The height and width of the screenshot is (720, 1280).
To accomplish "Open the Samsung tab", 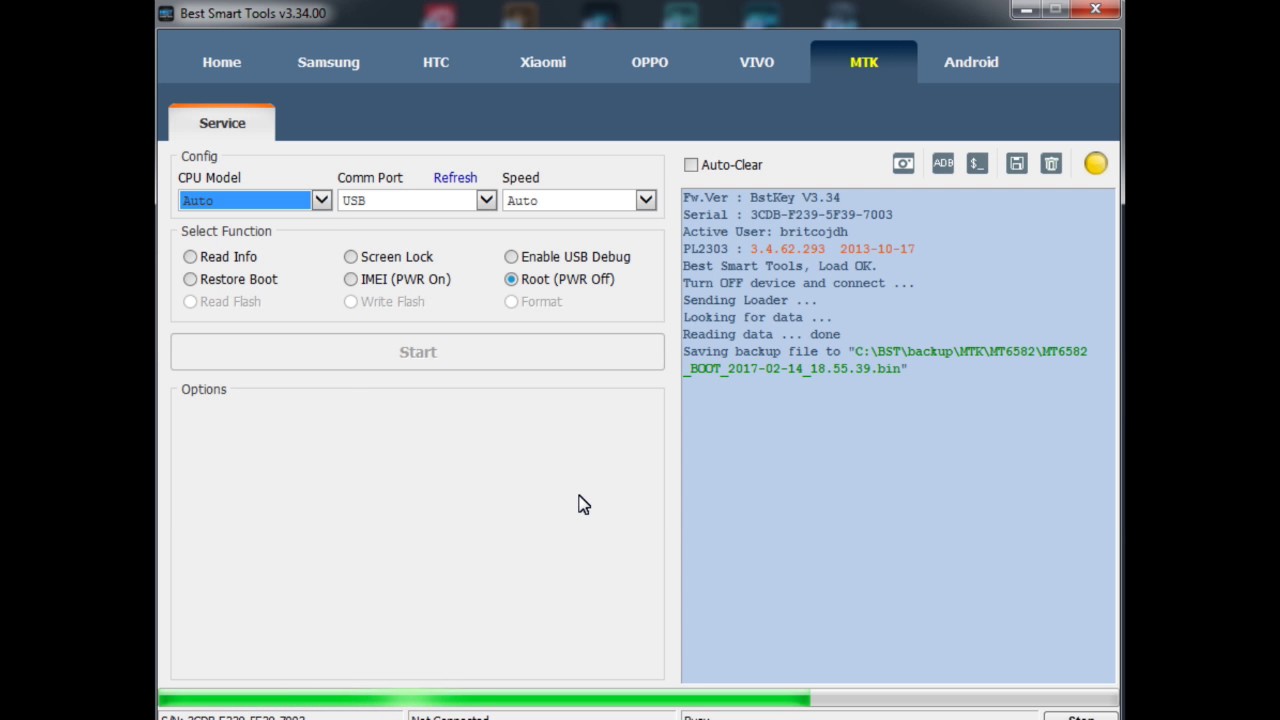I will 328,62.
